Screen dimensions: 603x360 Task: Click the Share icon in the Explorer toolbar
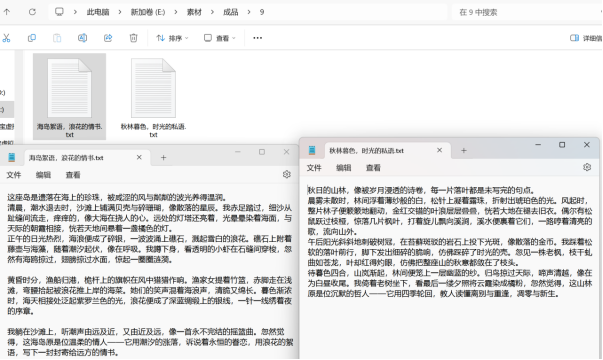108,38
